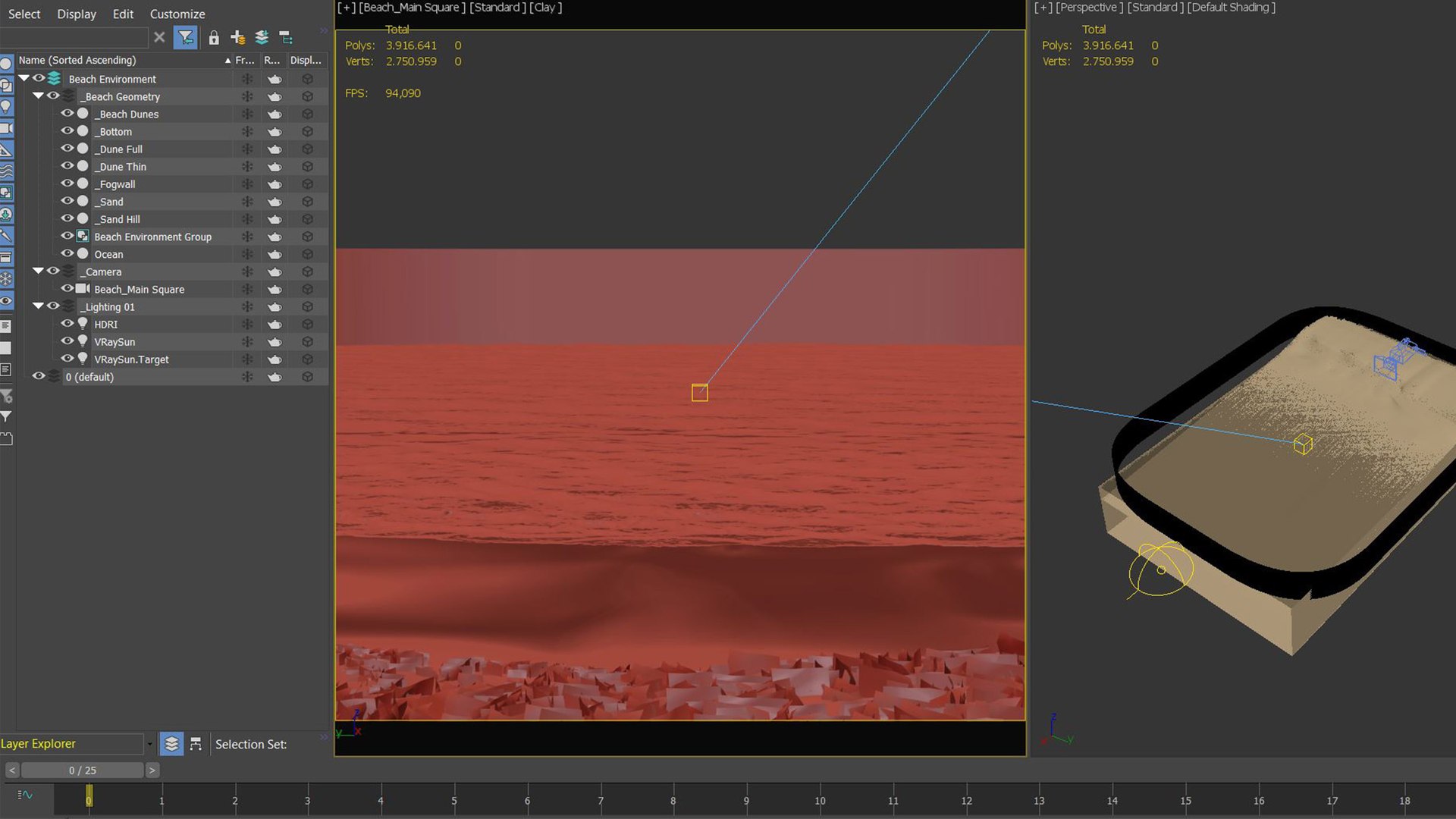Hide the _Dune Full object

click(x=67, y=148)
